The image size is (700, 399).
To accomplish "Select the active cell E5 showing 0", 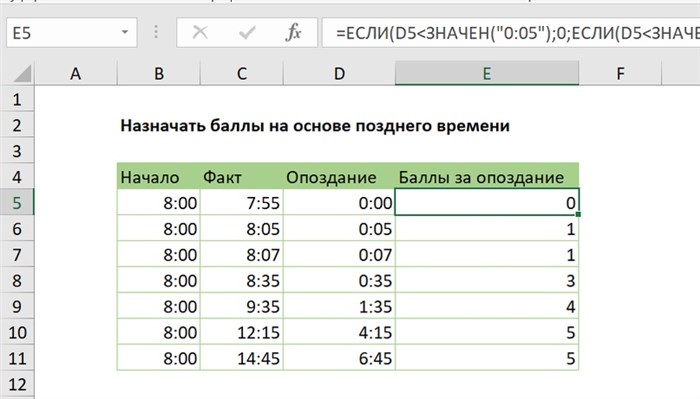I will tap(487, 203).
